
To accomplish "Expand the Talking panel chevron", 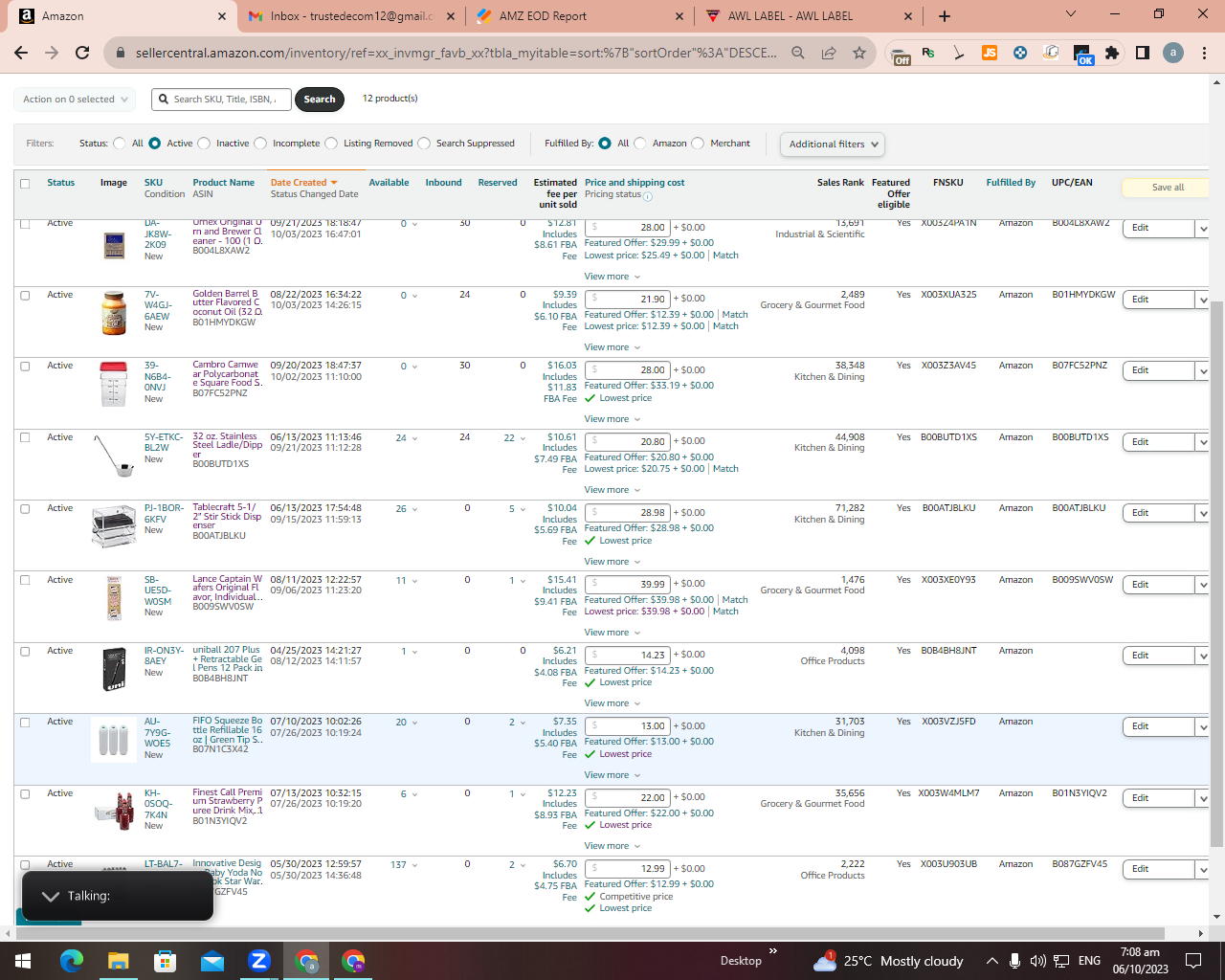I will click(x=51, y=896).
